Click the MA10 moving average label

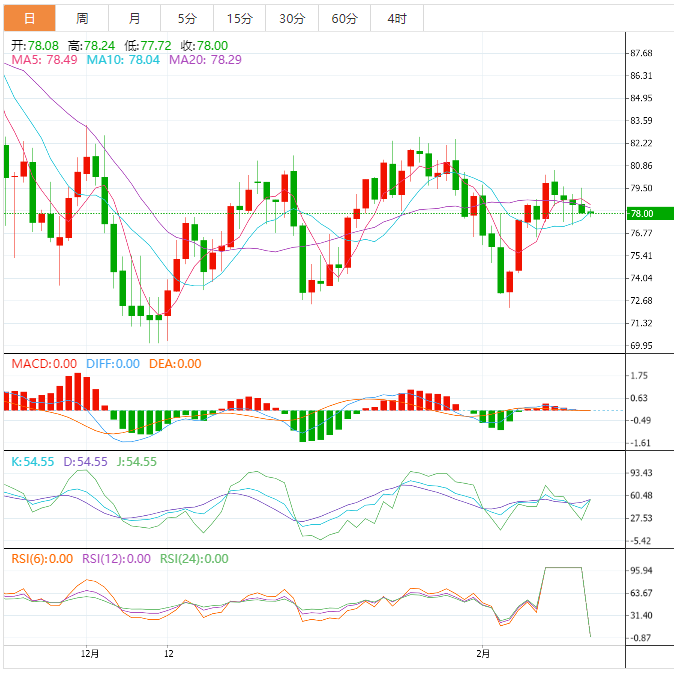click(122, 61)
